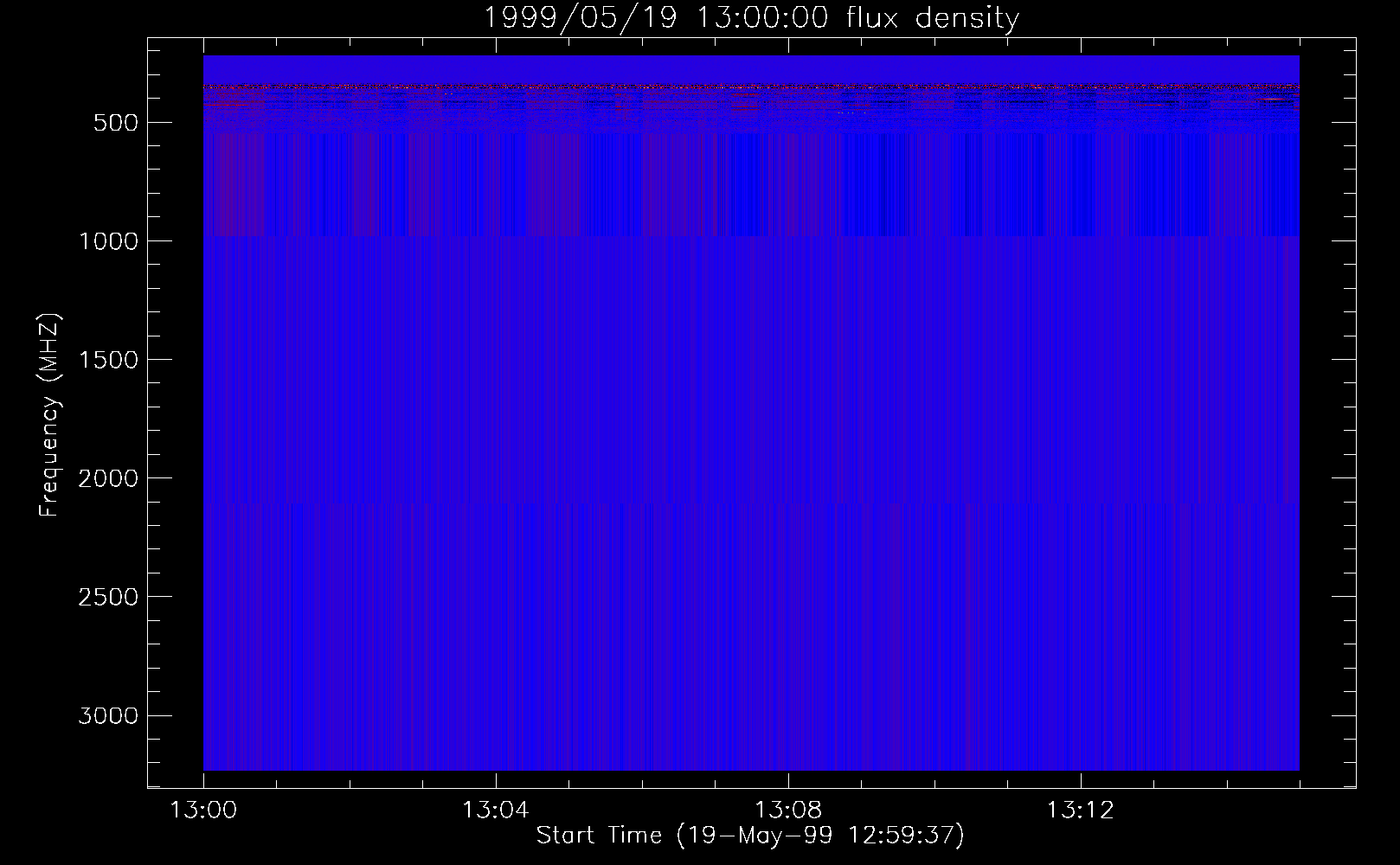This screenshot has height=865, width=1400.
Task: Click the 13:04 time tick label
Action: [496, 811]
